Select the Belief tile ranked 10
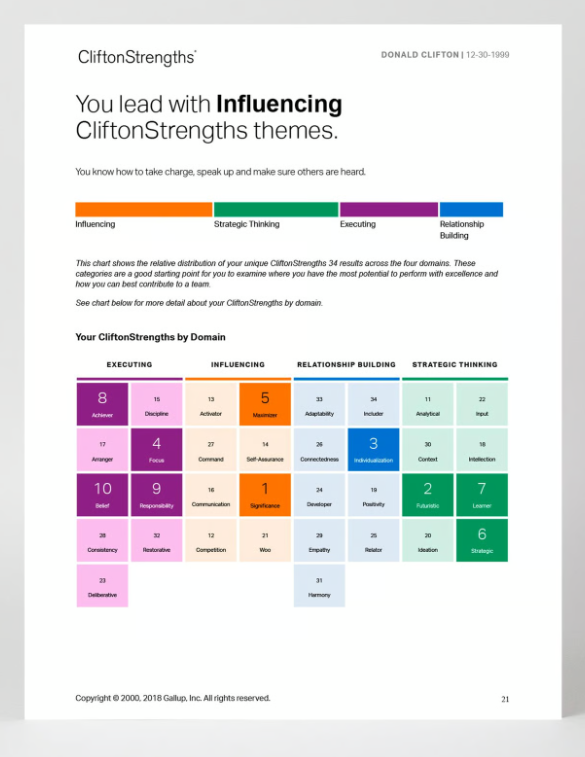 (x=102, y=495)
